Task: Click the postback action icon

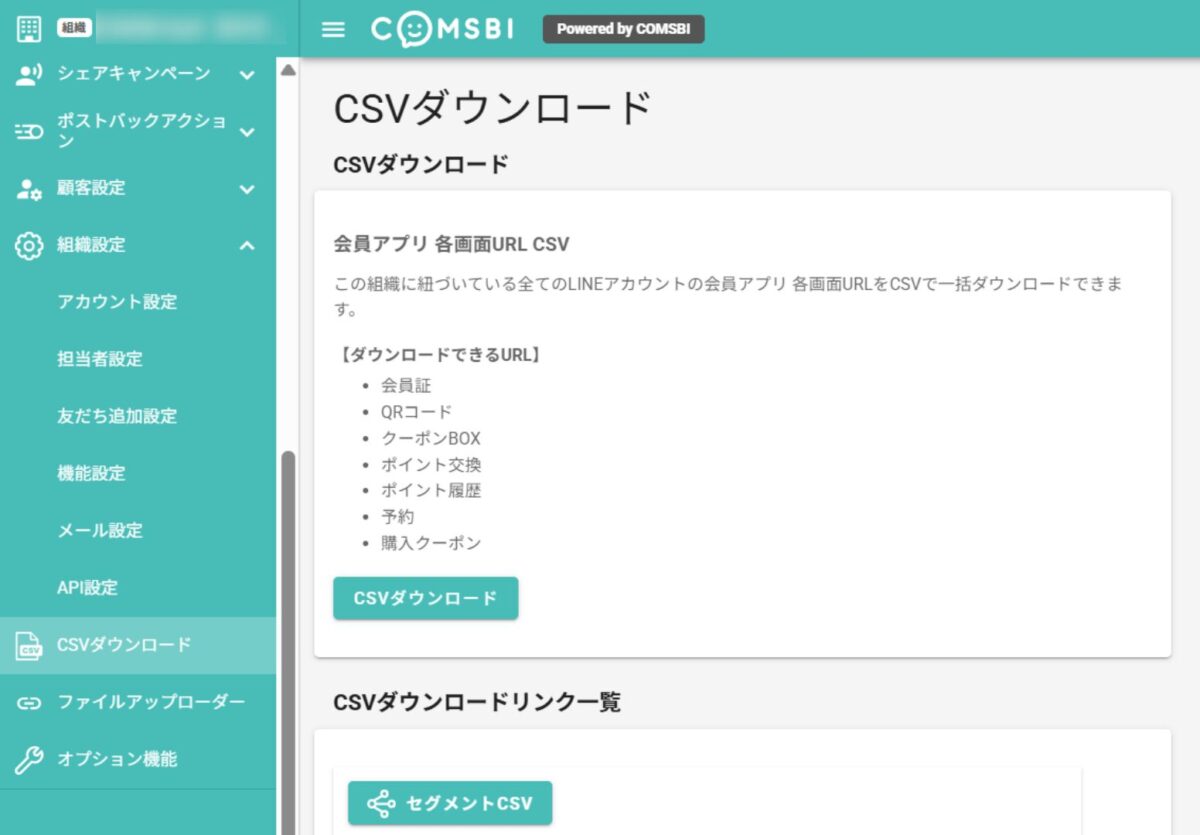Action: (x=29, y=131)
